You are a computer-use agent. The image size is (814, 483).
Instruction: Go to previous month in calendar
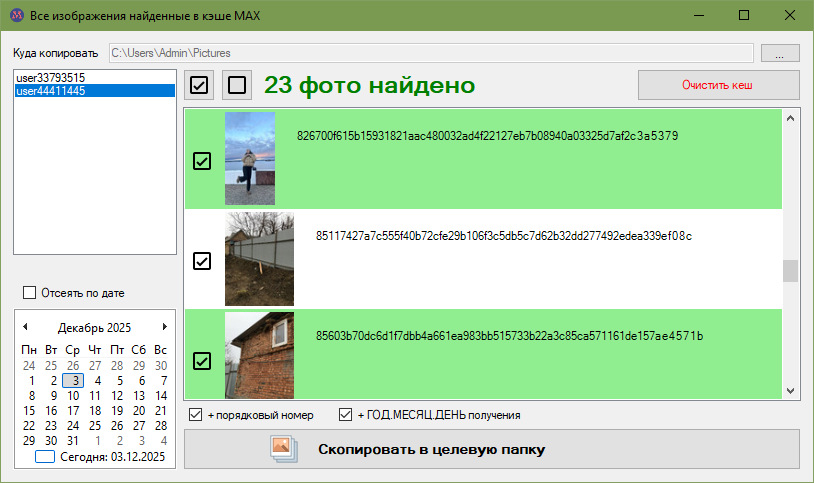click(25, 327)
